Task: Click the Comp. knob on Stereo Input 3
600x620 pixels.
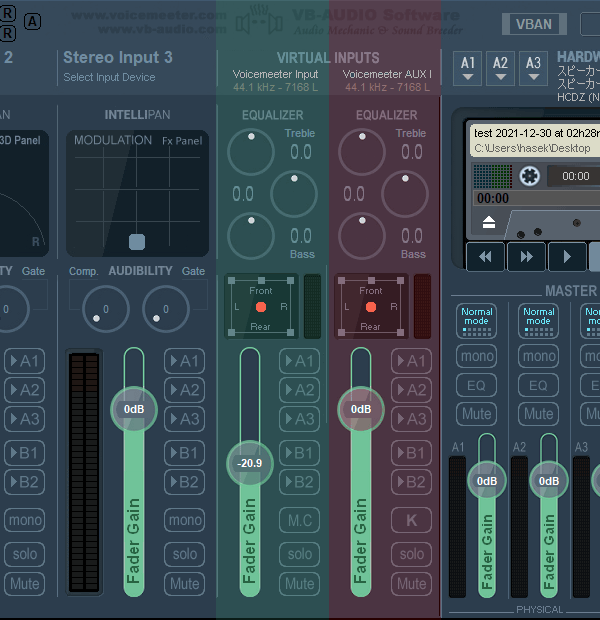Action: [x=106, y=309]
